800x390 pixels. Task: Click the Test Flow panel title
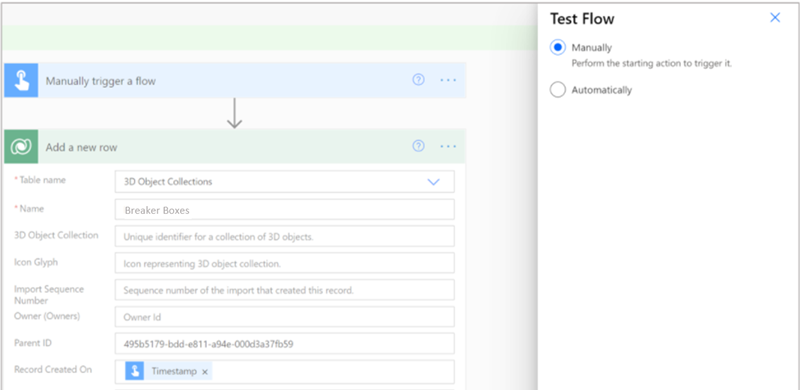tap(582, 19)
